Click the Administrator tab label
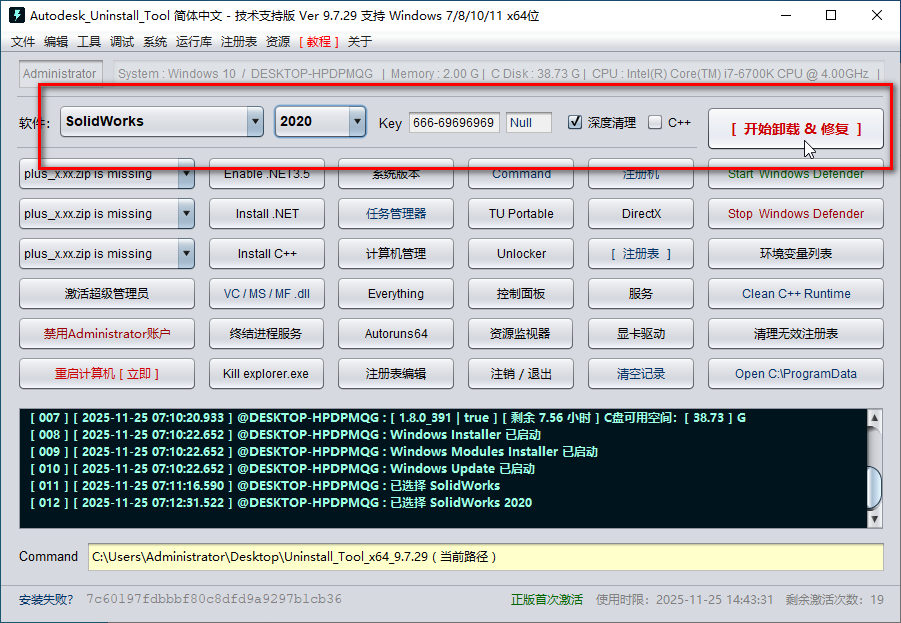The width and height of the screenshot is (901, 623). tap(60, 74)
